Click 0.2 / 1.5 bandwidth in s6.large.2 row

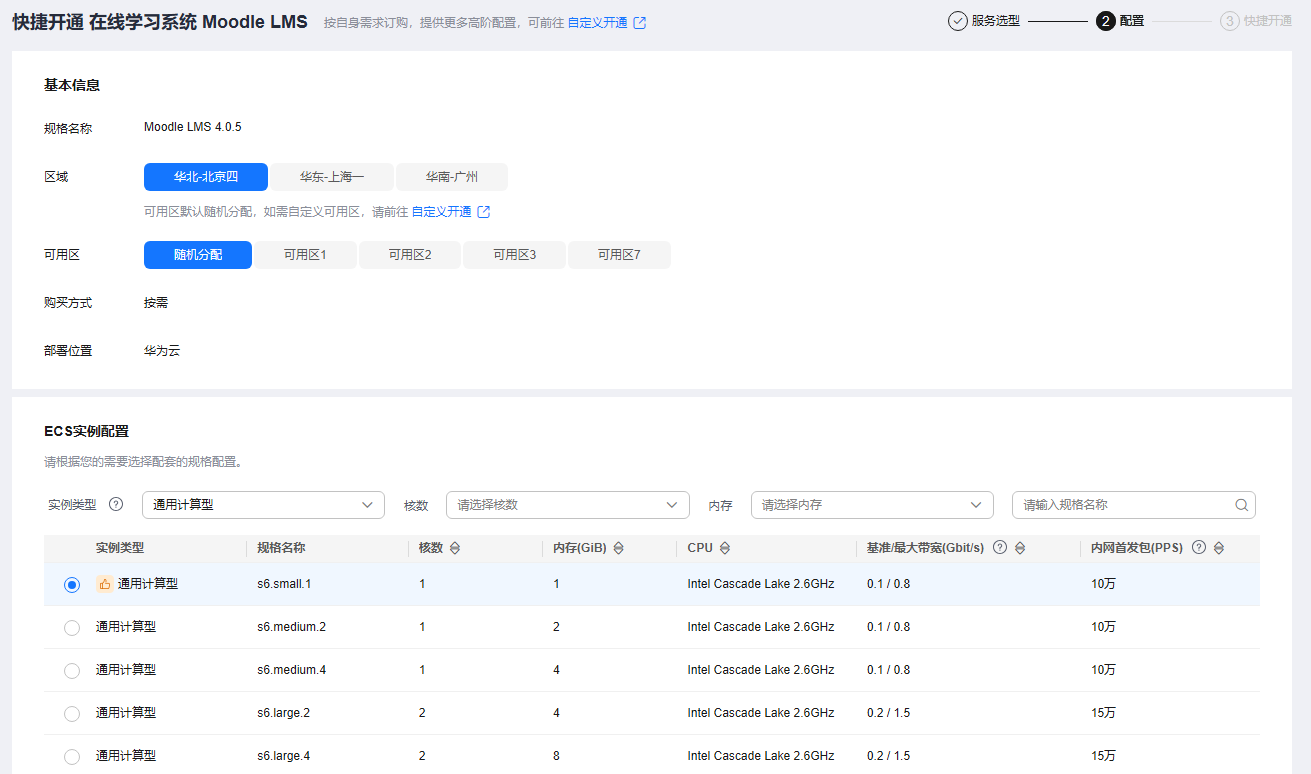coord(888,713)
